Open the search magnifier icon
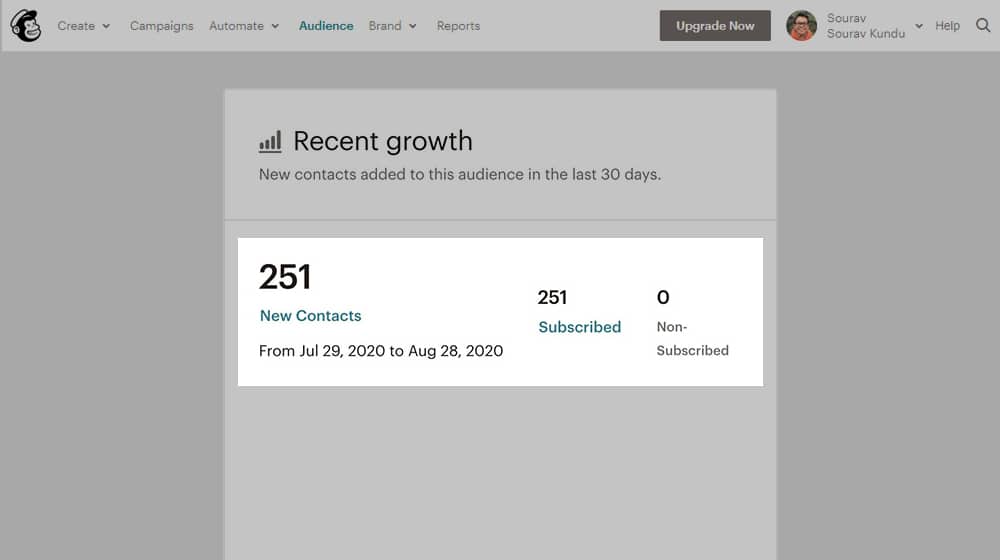Screen dimensions: 1000x560 (x=983, y=26)
